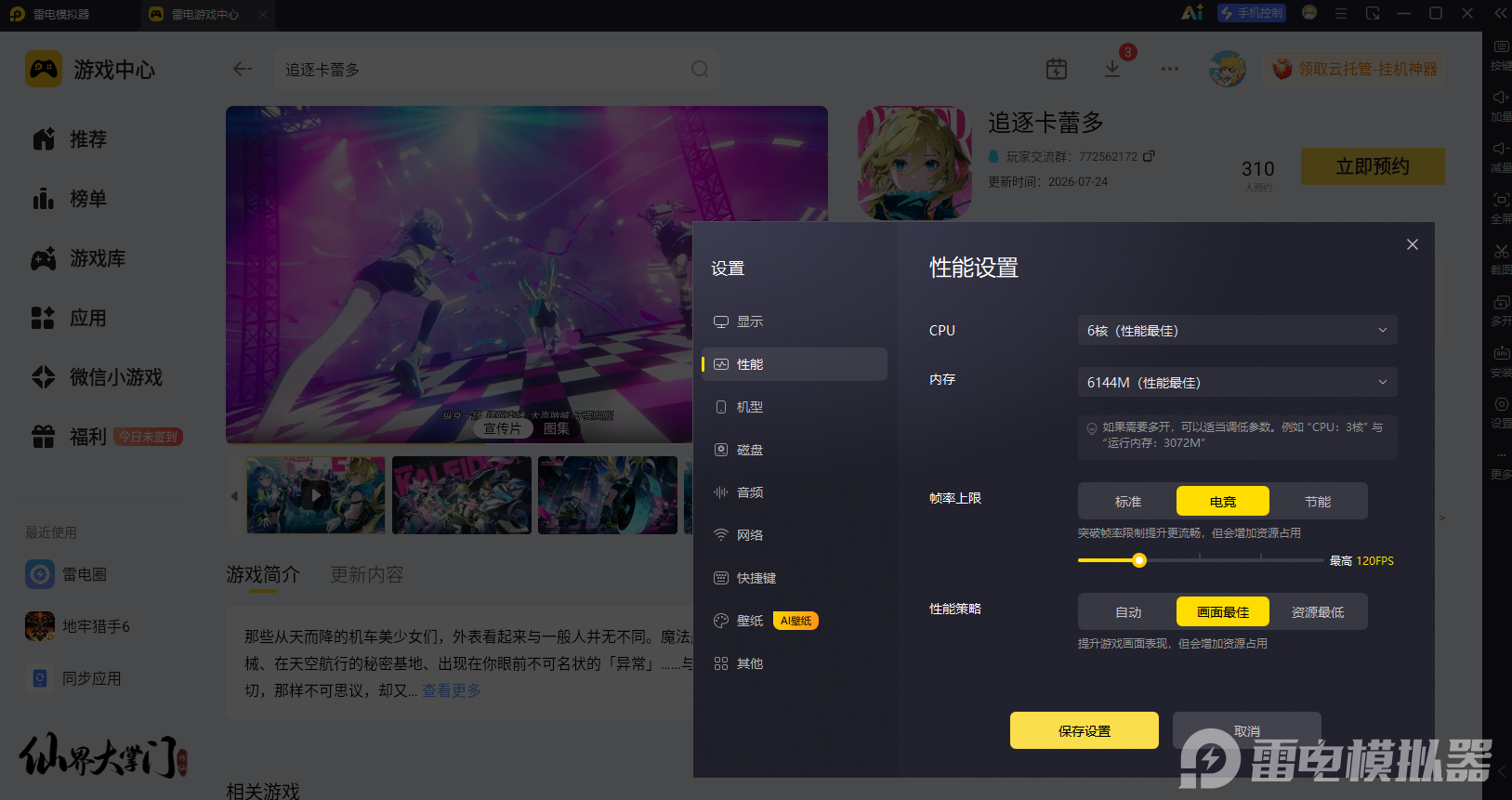Choose 资源最低 performance strategy
Screen dimensions: 1512x800
[x=1318, y=612]
